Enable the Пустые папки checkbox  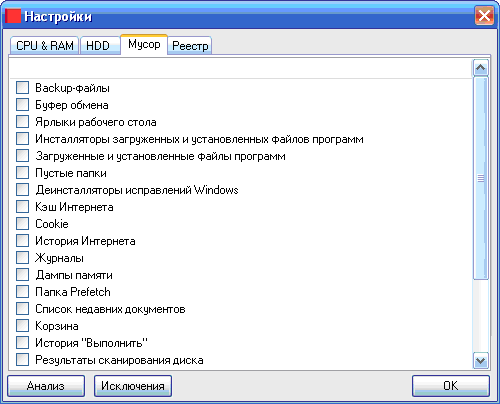23,173
